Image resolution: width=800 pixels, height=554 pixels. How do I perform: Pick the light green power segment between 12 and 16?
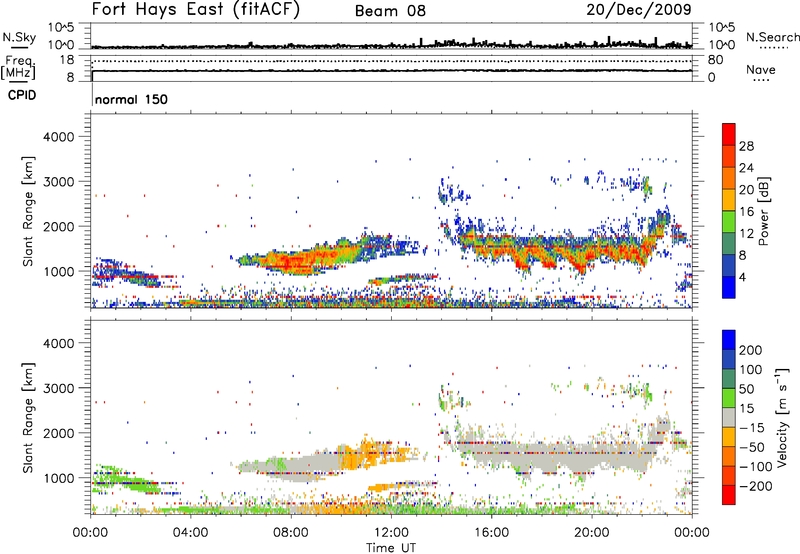(729, 221)
